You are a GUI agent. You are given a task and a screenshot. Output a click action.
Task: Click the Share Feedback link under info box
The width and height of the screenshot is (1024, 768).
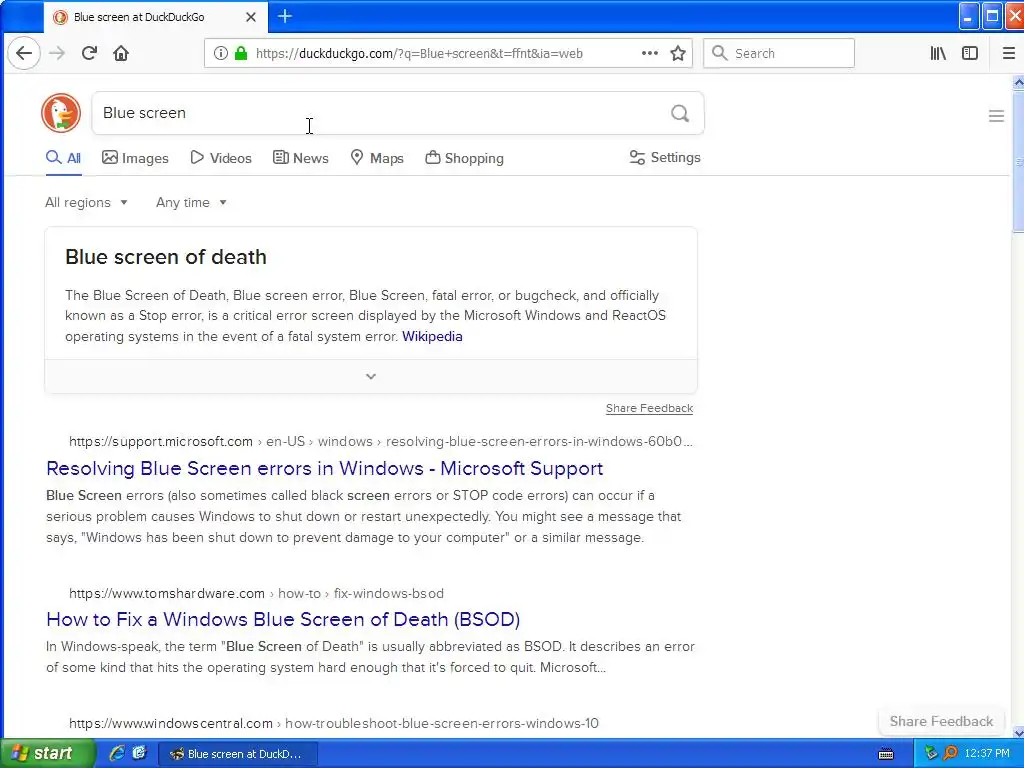(649, 408)
